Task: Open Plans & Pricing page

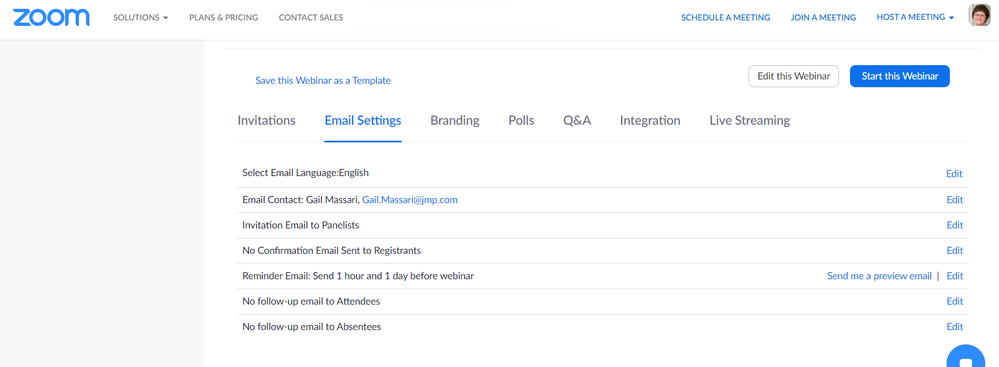Action: [x=224, y=17]
